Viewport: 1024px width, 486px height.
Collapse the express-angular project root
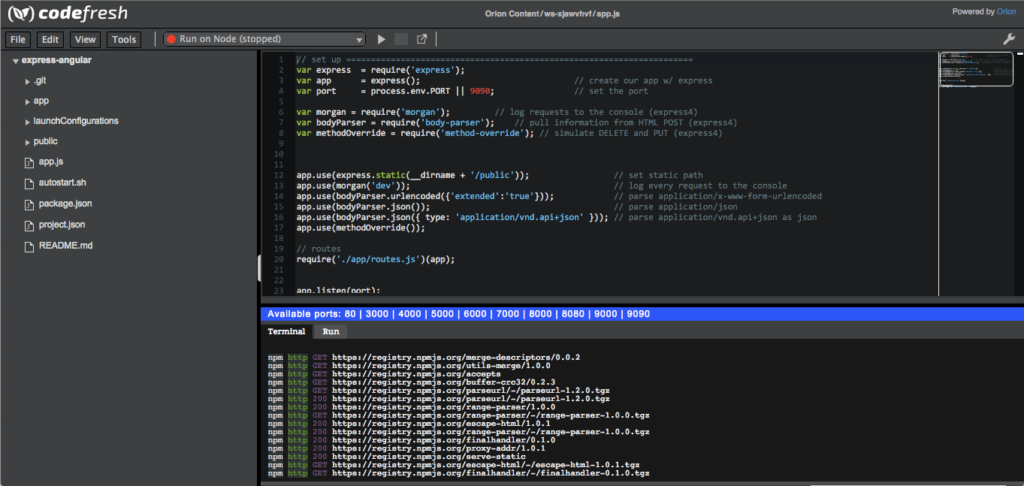click(x=15, y=61)
